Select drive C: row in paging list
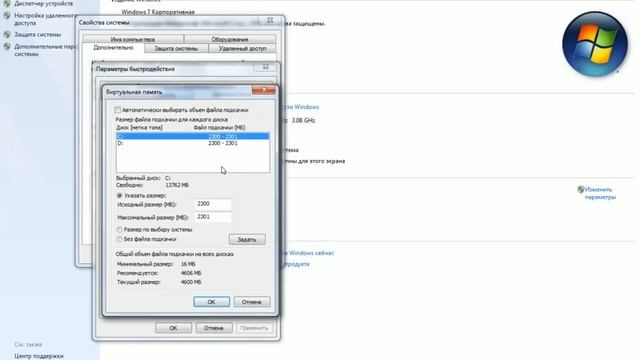This screenshot has width=640, height=360. (x=193, y=136)
